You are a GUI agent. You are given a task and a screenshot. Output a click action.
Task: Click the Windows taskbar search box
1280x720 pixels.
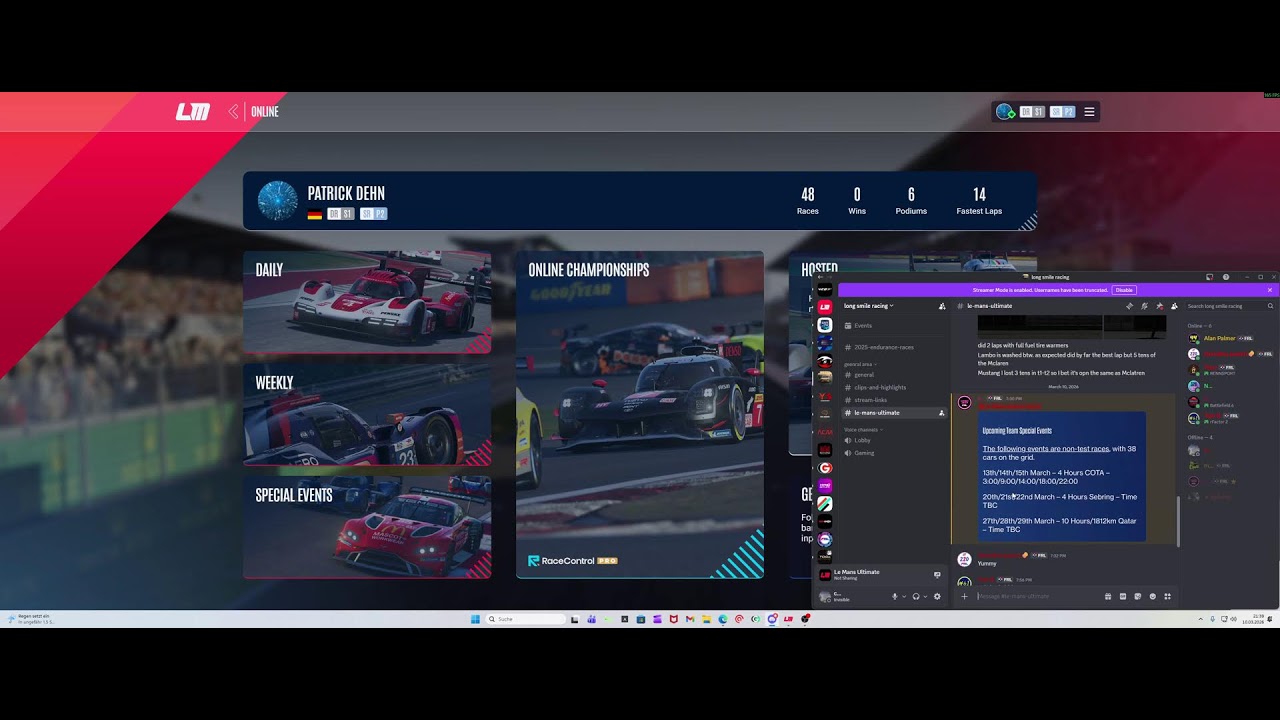pyautogui.click(x=526, y=619)
